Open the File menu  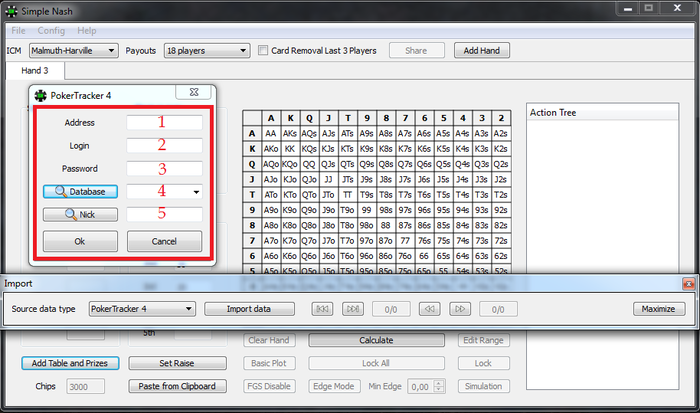tap(18, 30)
